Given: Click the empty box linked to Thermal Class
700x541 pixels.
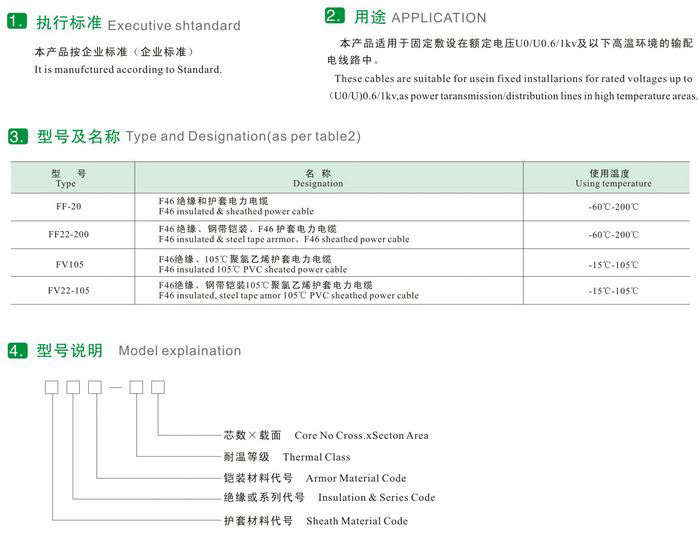Looking at the screenshot, I should [135, 388].
